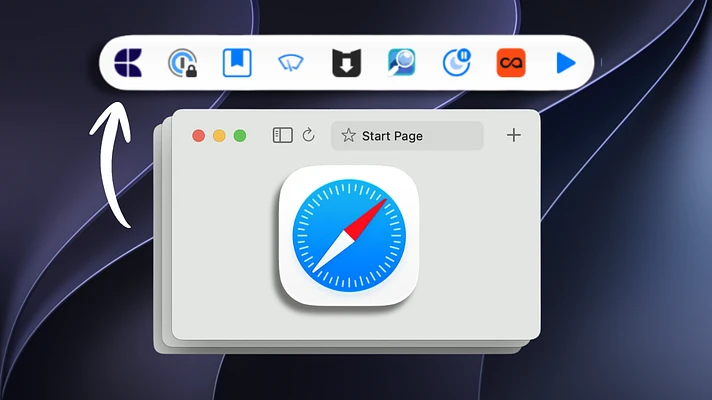Reload the page with the refresh arrow
Screen dimensions: 712x400
[308, 135]
